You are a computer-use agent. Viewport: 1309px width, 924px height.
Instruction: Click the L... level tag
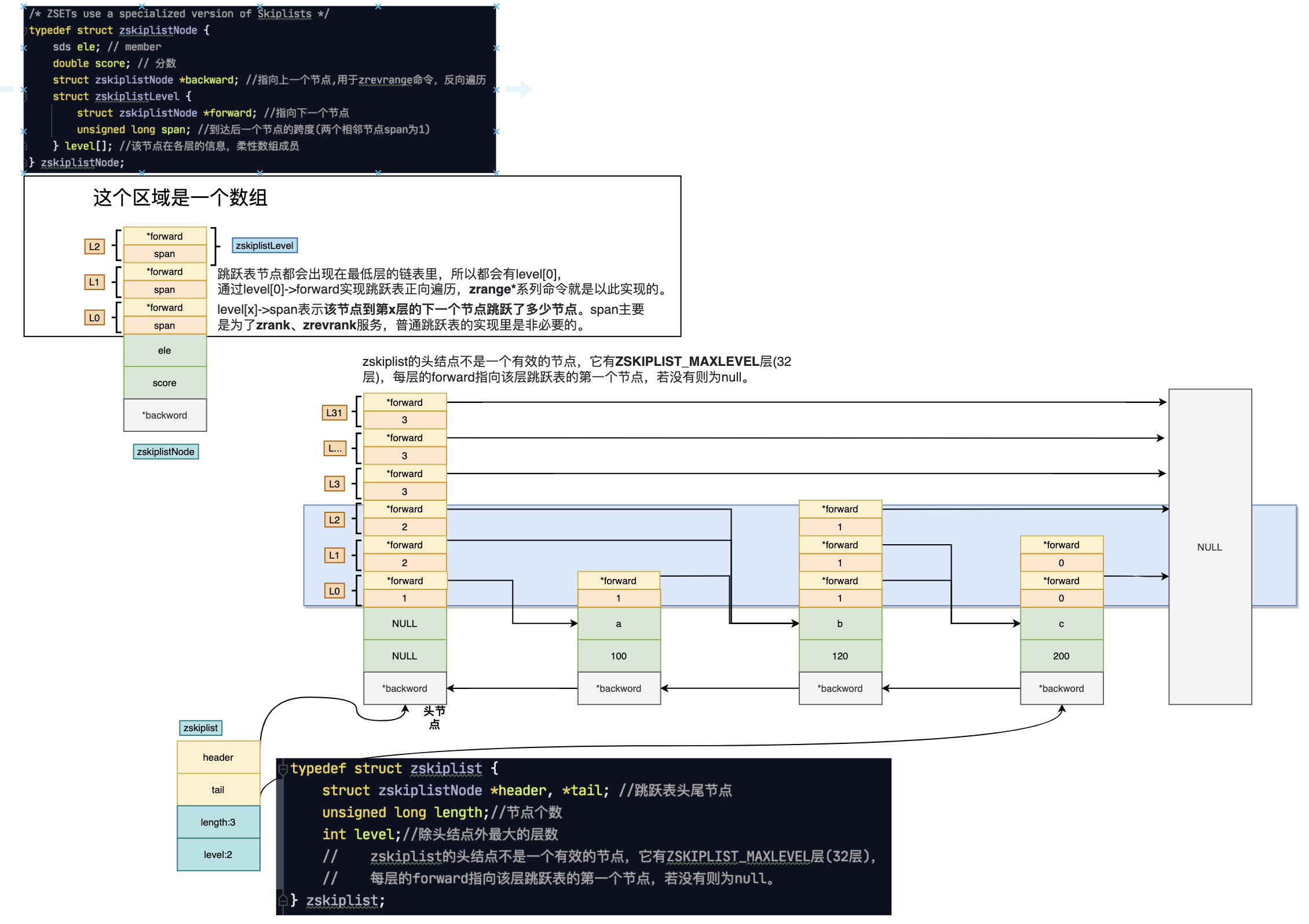coord(334,448)
